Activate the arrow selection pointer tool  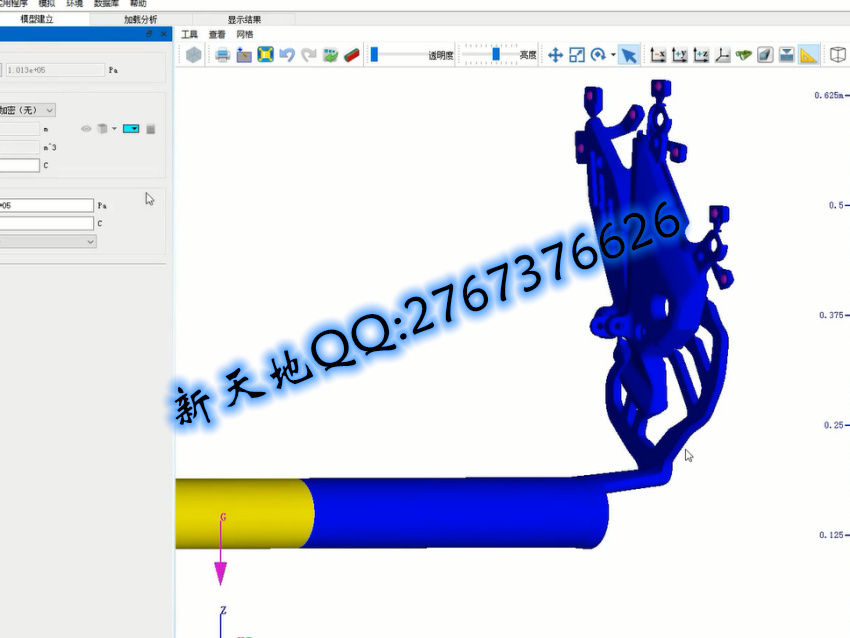tap(628, 56)
